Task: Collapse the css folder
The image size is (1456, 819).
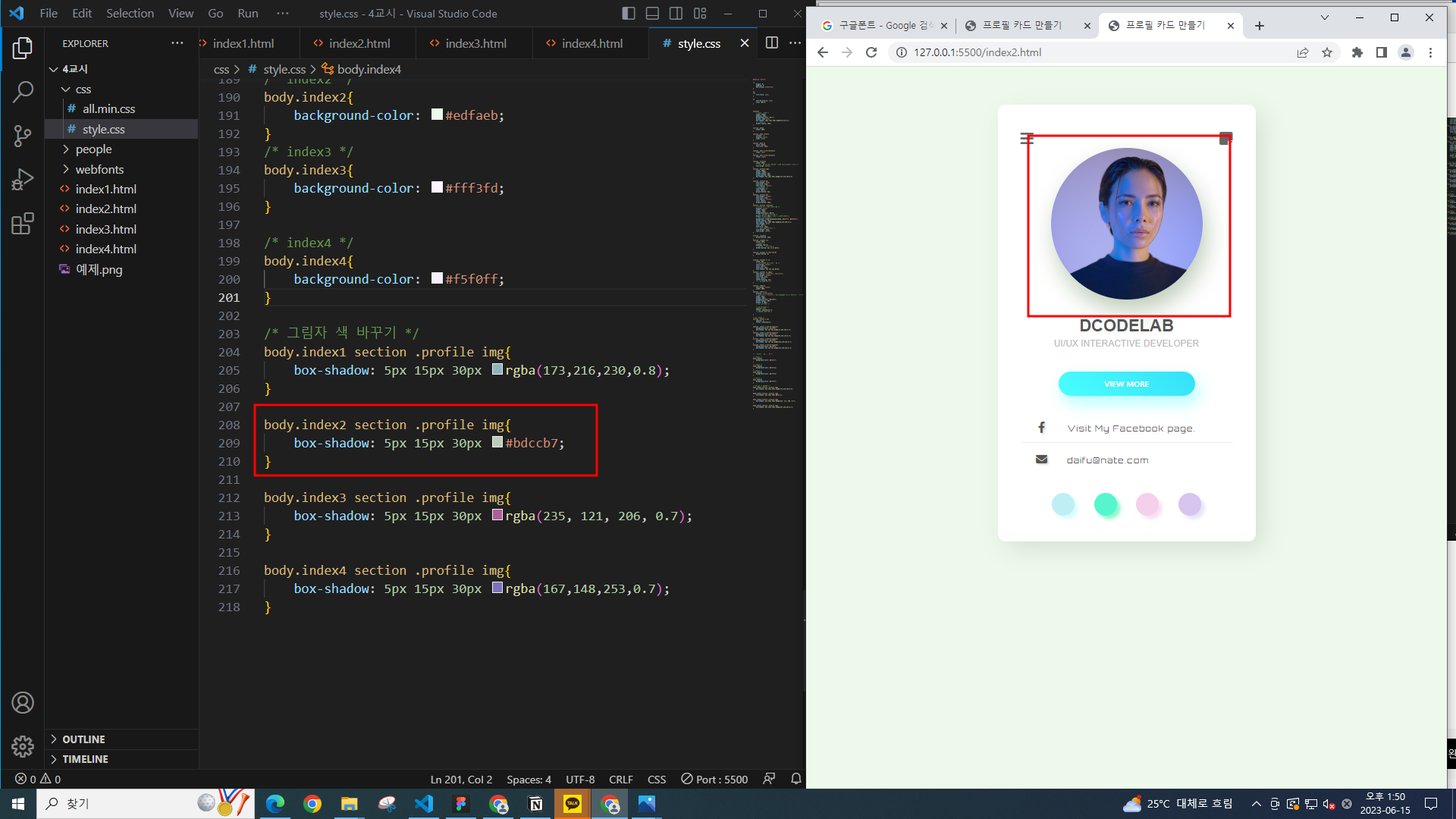Action: pos(83,89)
